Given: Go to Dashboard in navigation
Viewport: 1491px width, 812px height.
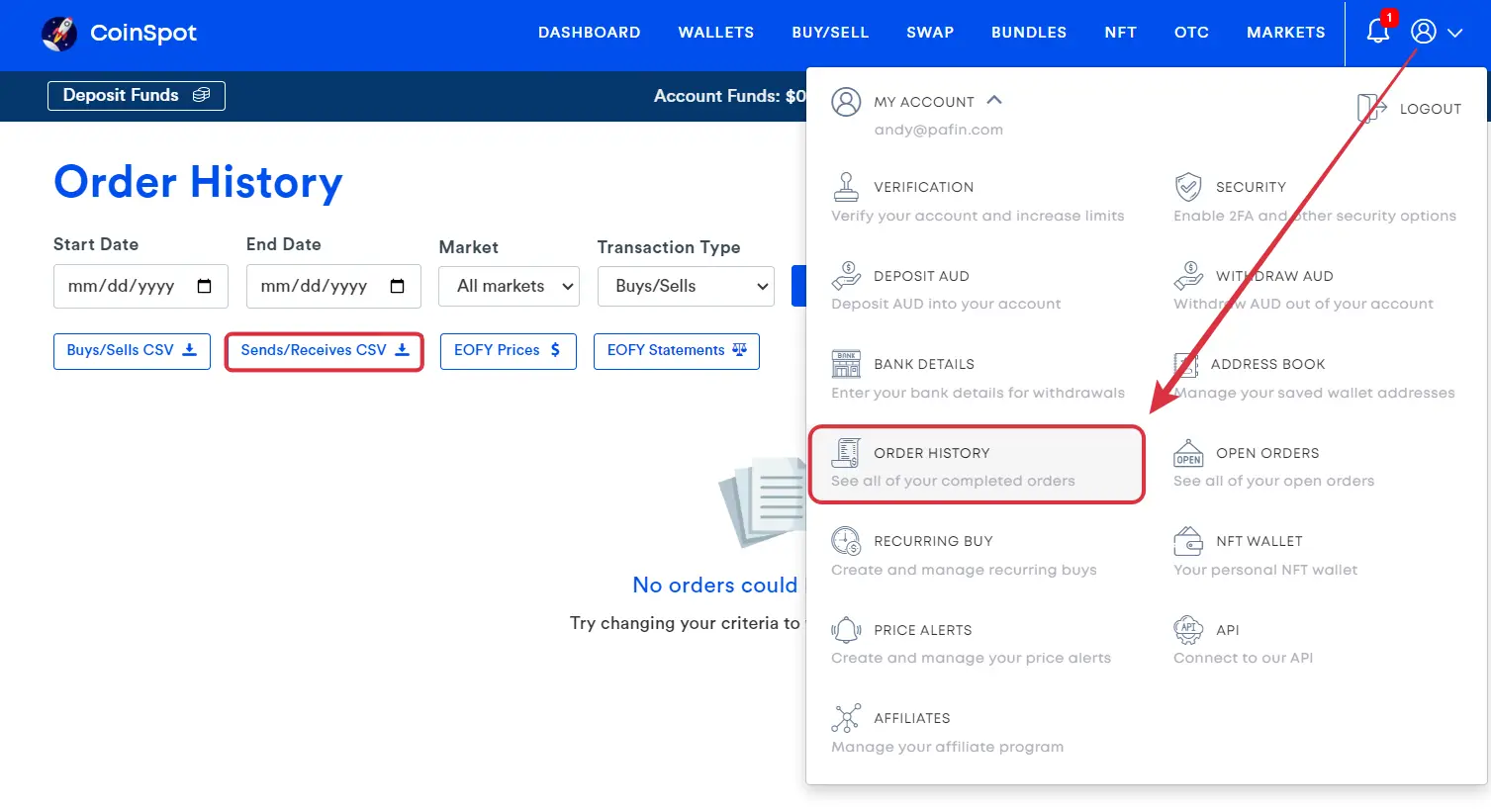Looking at the screenshot, I should coord(590,33).
